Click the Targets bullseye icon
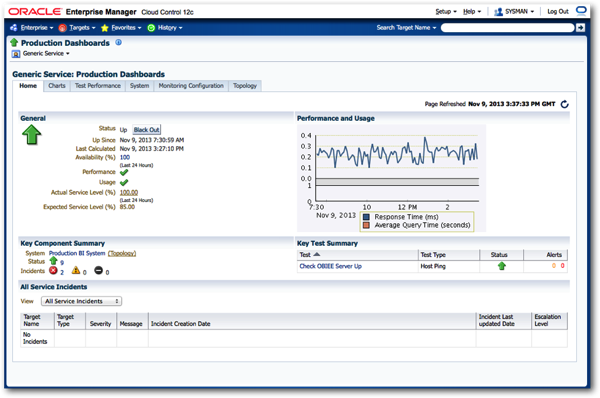This screenshot has width=600, height=398. click(63, 28)
